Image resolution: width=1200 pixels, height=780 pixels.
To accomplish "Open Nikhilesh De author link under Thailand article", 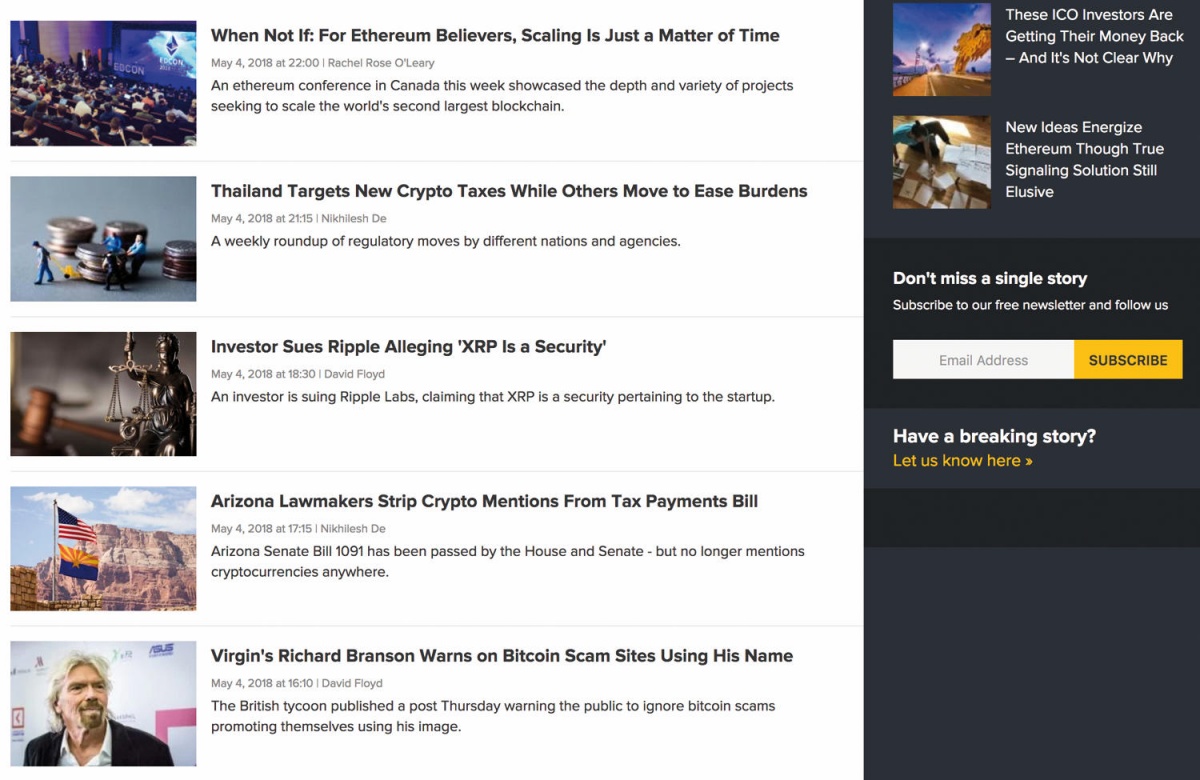I will tap(354, 218).
